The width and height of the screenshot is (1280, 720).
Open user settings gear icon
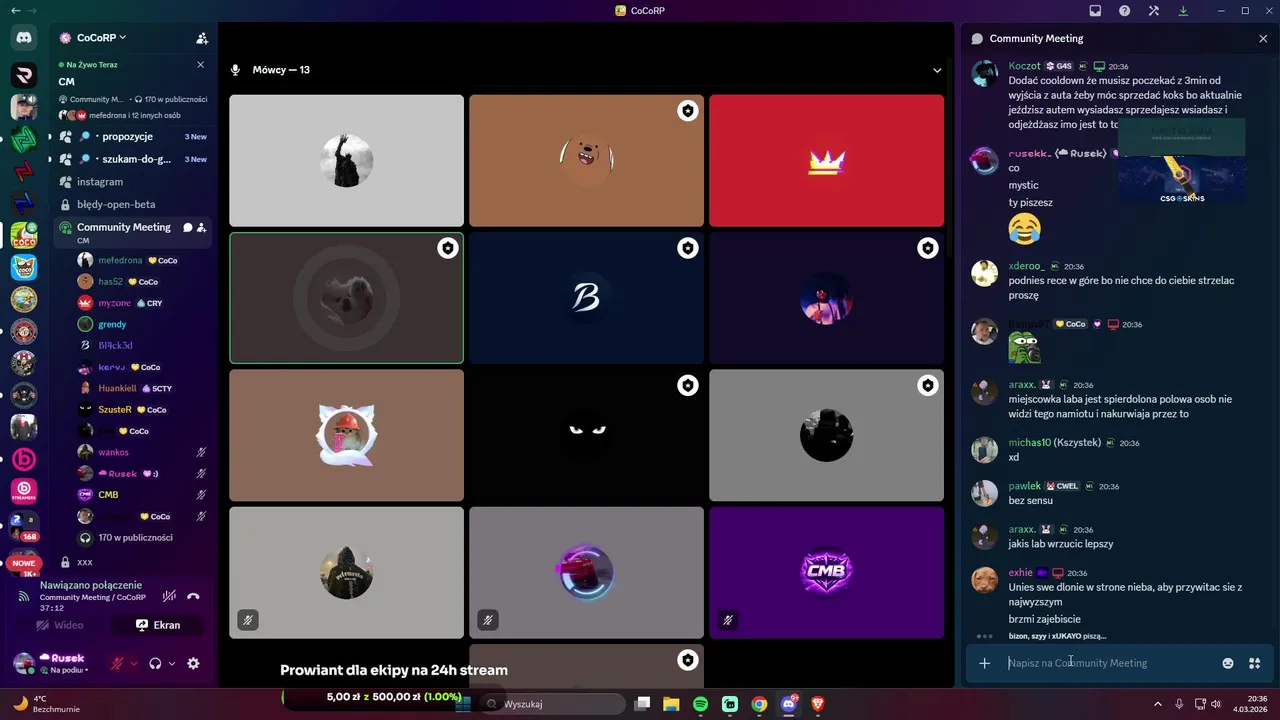193,663
